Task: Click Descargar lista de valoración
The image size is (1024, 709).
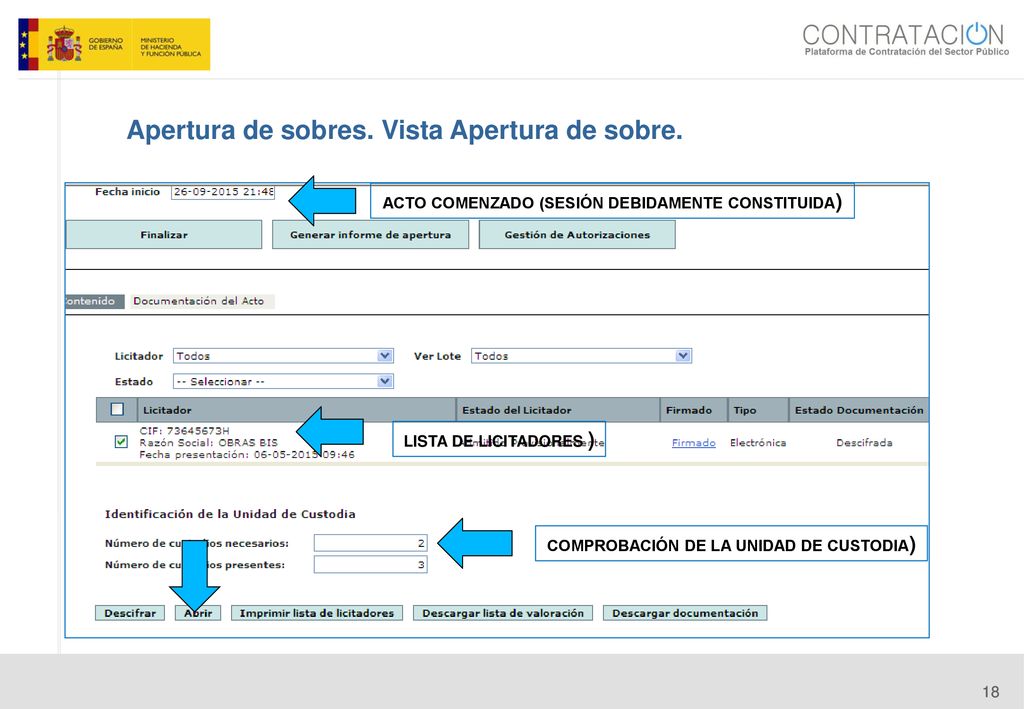Action: point(503,613)
